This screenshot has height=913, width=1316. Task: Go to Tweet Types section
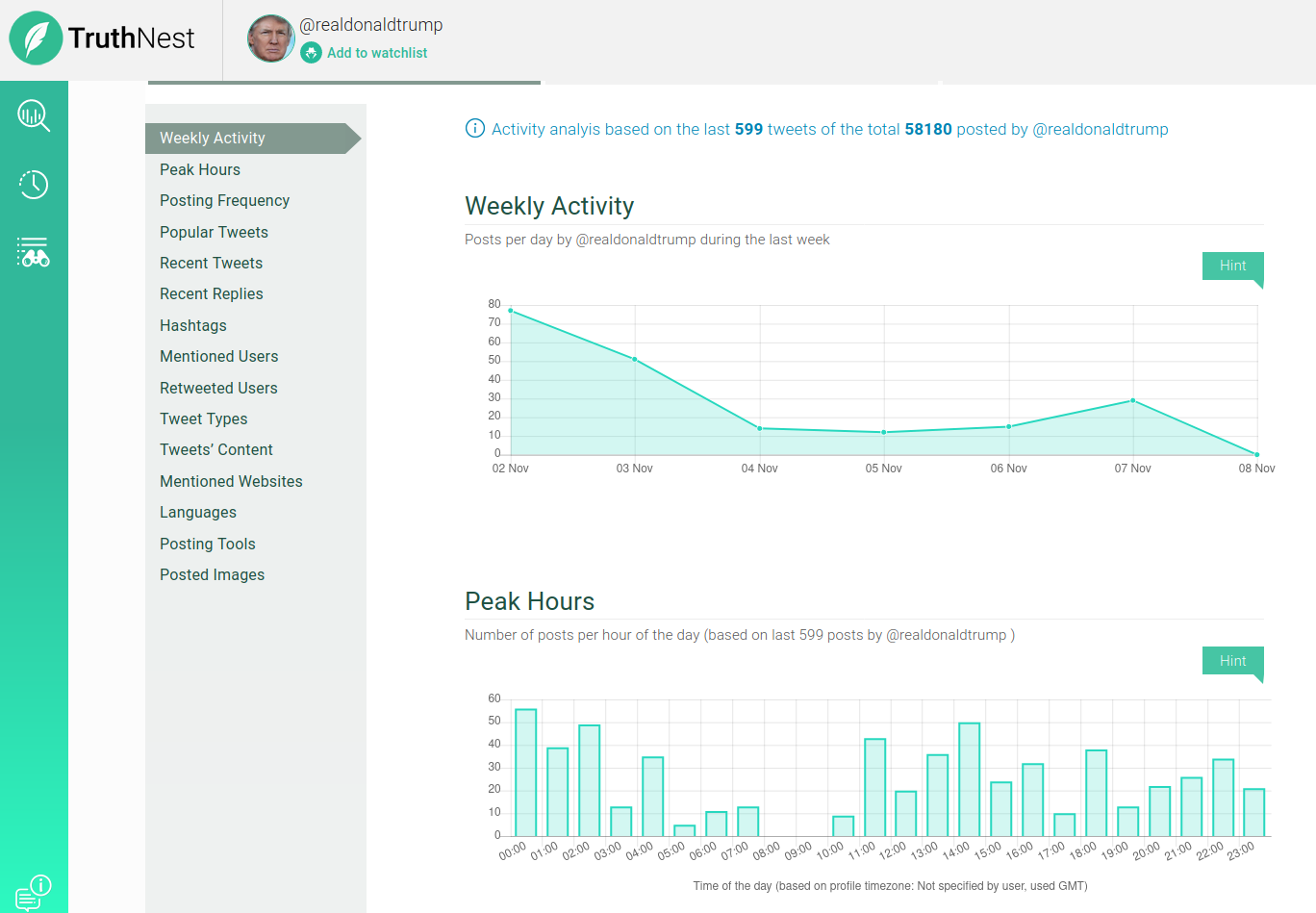(x=203, y=418)
